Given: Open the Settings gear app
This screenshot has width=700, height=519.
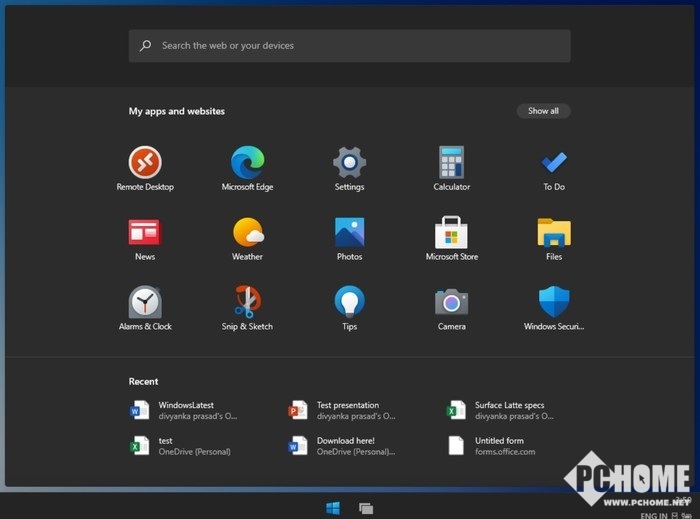Looking at the screenshot, I should (x=349, y=163).
